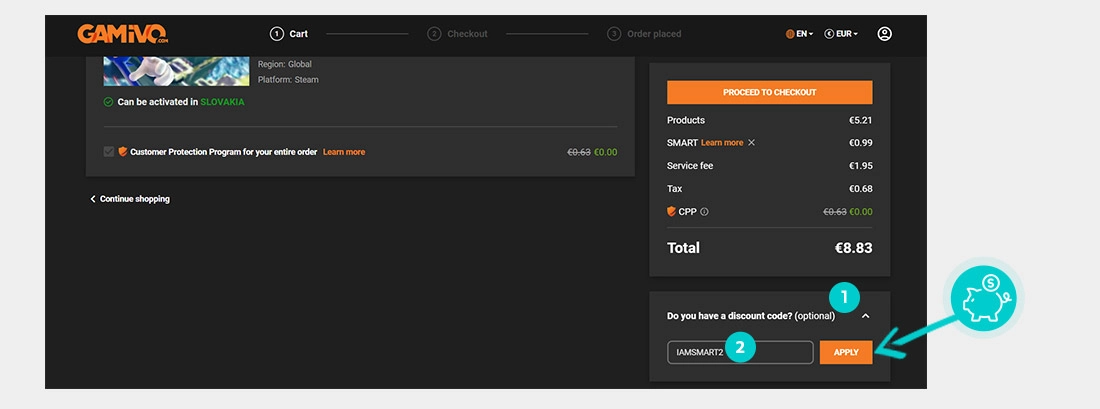Collapse the discount code section chevron
This screenshot has width=1100, height=409.
click(865, 316)
